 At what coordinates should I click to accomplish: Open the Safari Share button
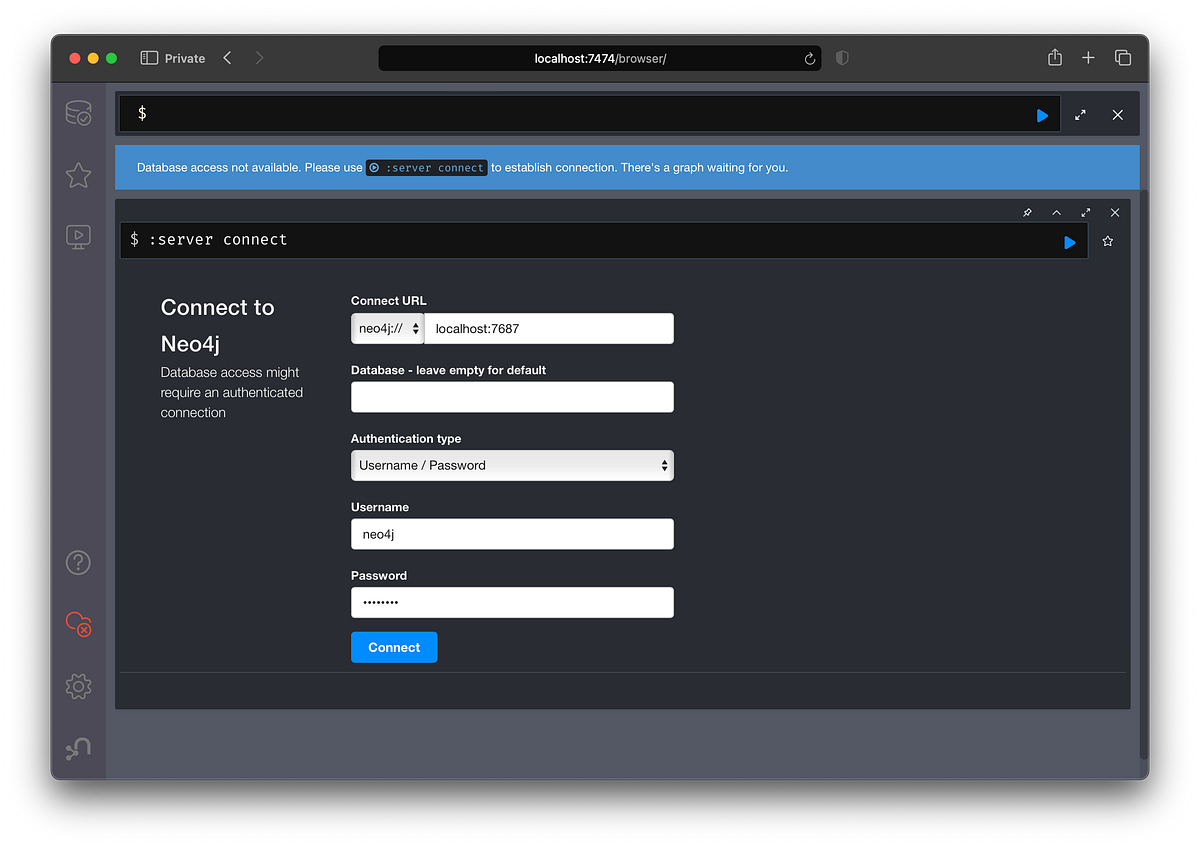coord(1055,57)
